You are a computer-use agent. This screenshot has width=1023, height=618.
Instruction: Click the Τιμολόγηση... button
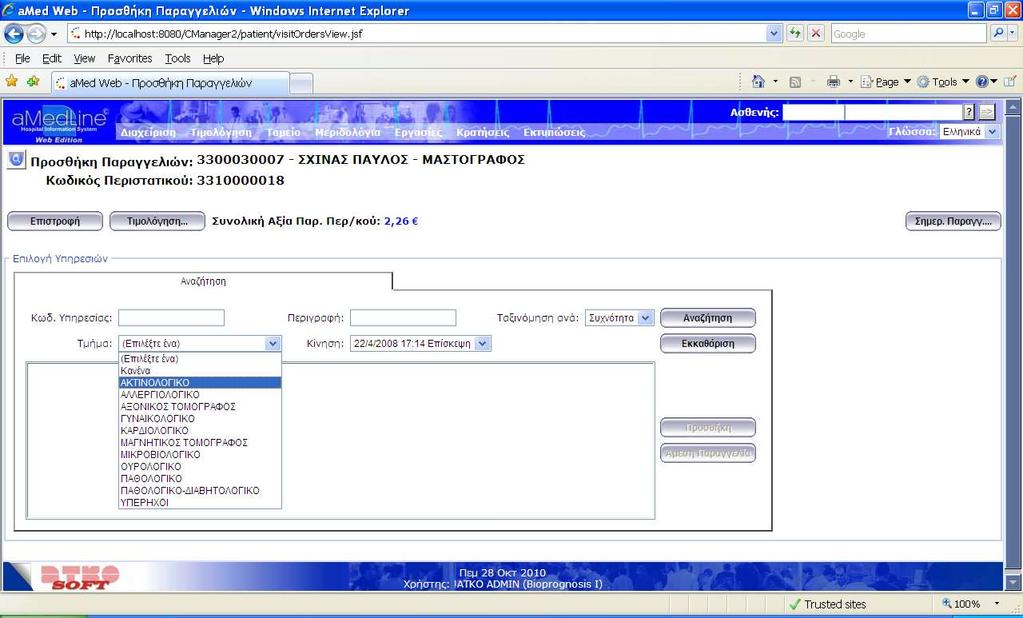pyautogui.click(x=157, y=221)
